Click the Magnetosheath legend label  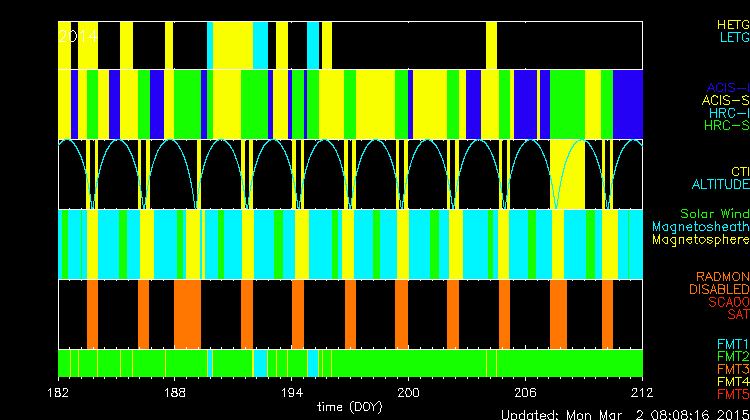pos(700,227)
